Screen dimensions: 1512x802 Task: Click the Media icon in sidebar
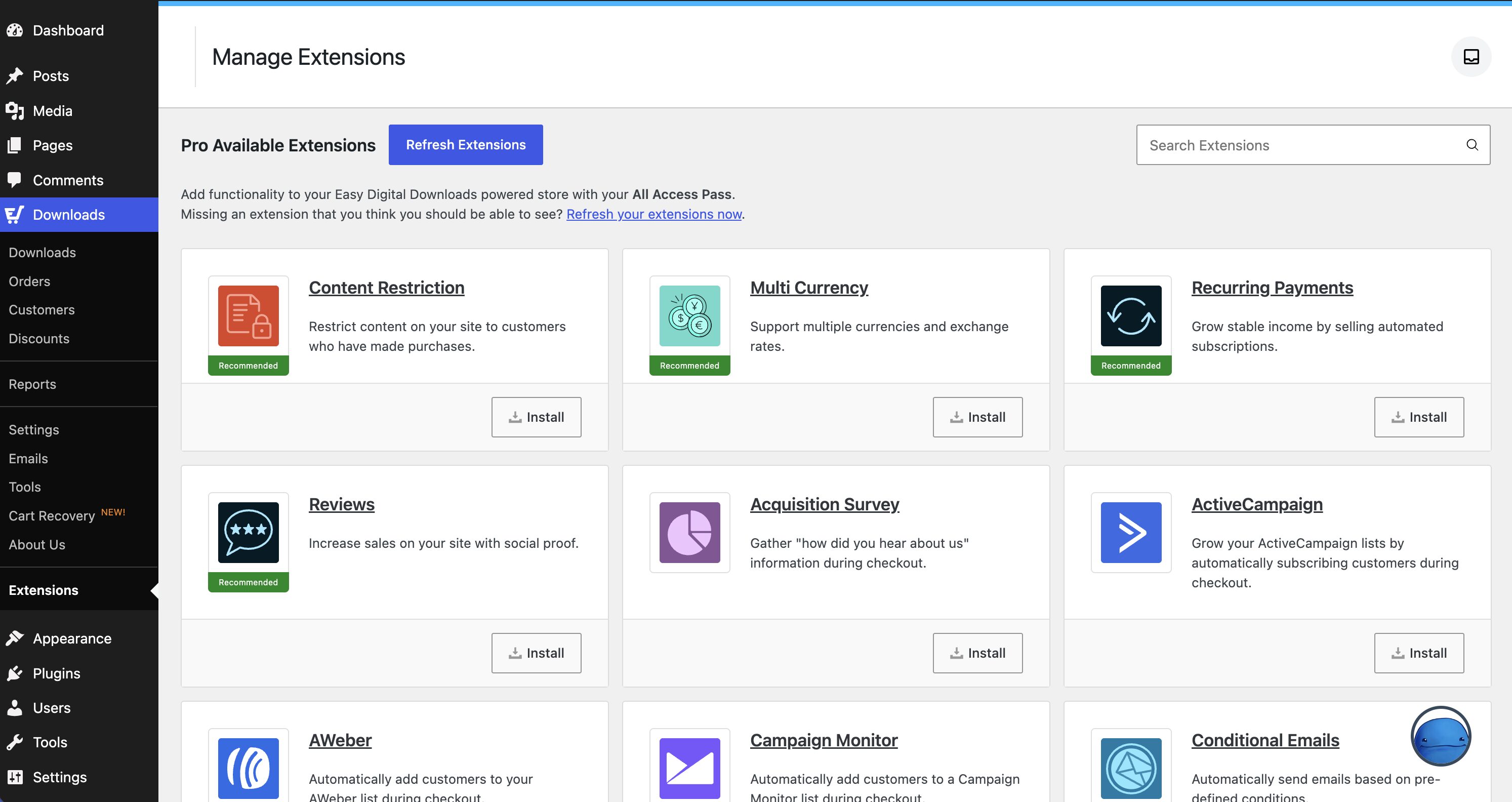(15, 110)
